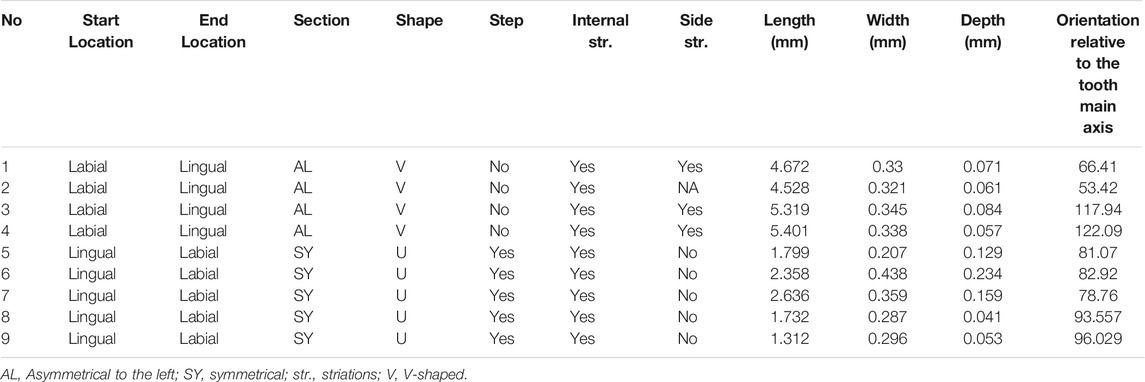Image resolution: width=1145 pixels, height=382 pixels.
Task: Click the 'Depth (mm)' header
Action: tap(982, 31)
